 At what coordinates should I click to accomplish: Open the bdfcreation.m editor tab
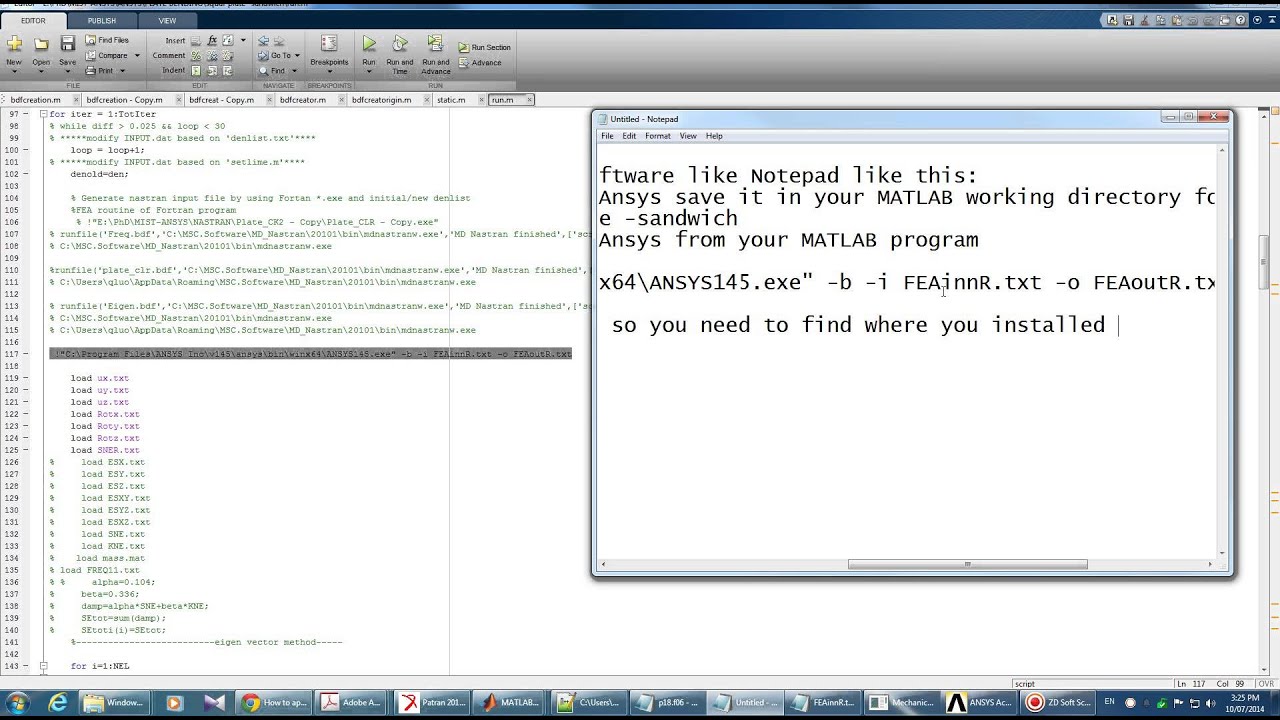36,100
